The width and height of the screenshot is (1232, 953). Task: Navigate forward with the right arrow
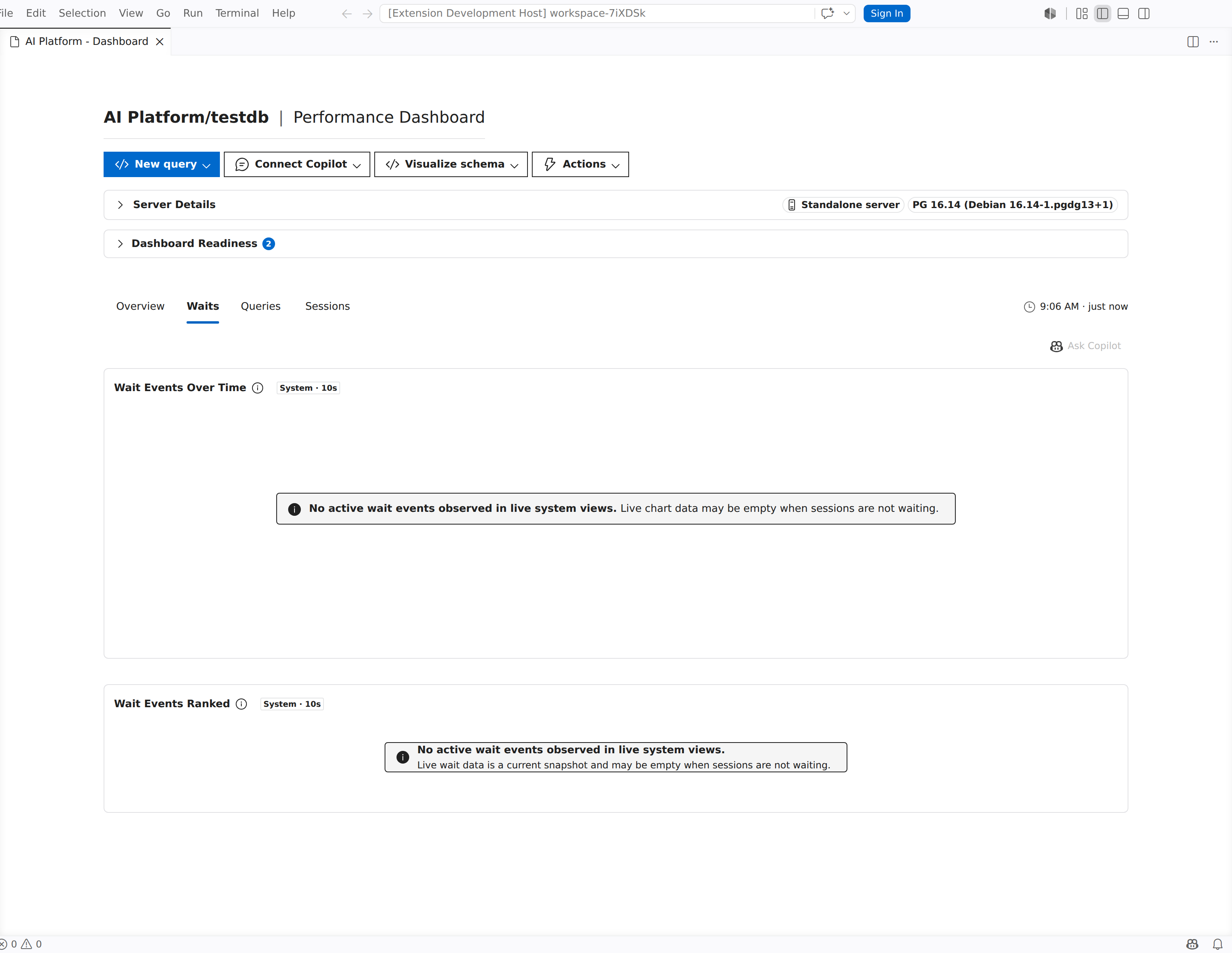coord(367,14)
